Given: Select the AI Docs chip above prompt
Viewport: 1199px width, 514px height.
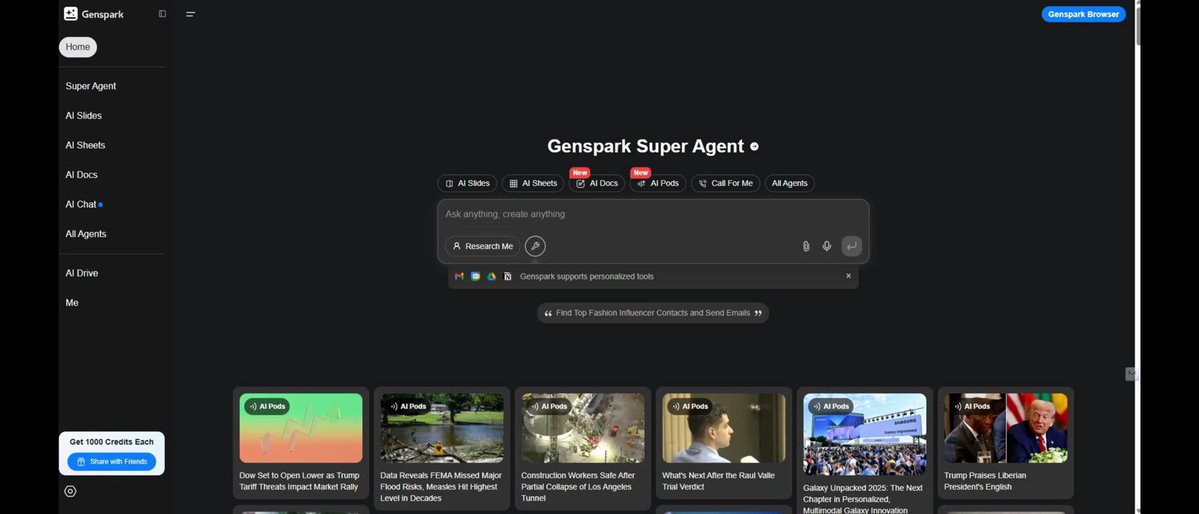Looking at the screenshot, I should (596, 184).
